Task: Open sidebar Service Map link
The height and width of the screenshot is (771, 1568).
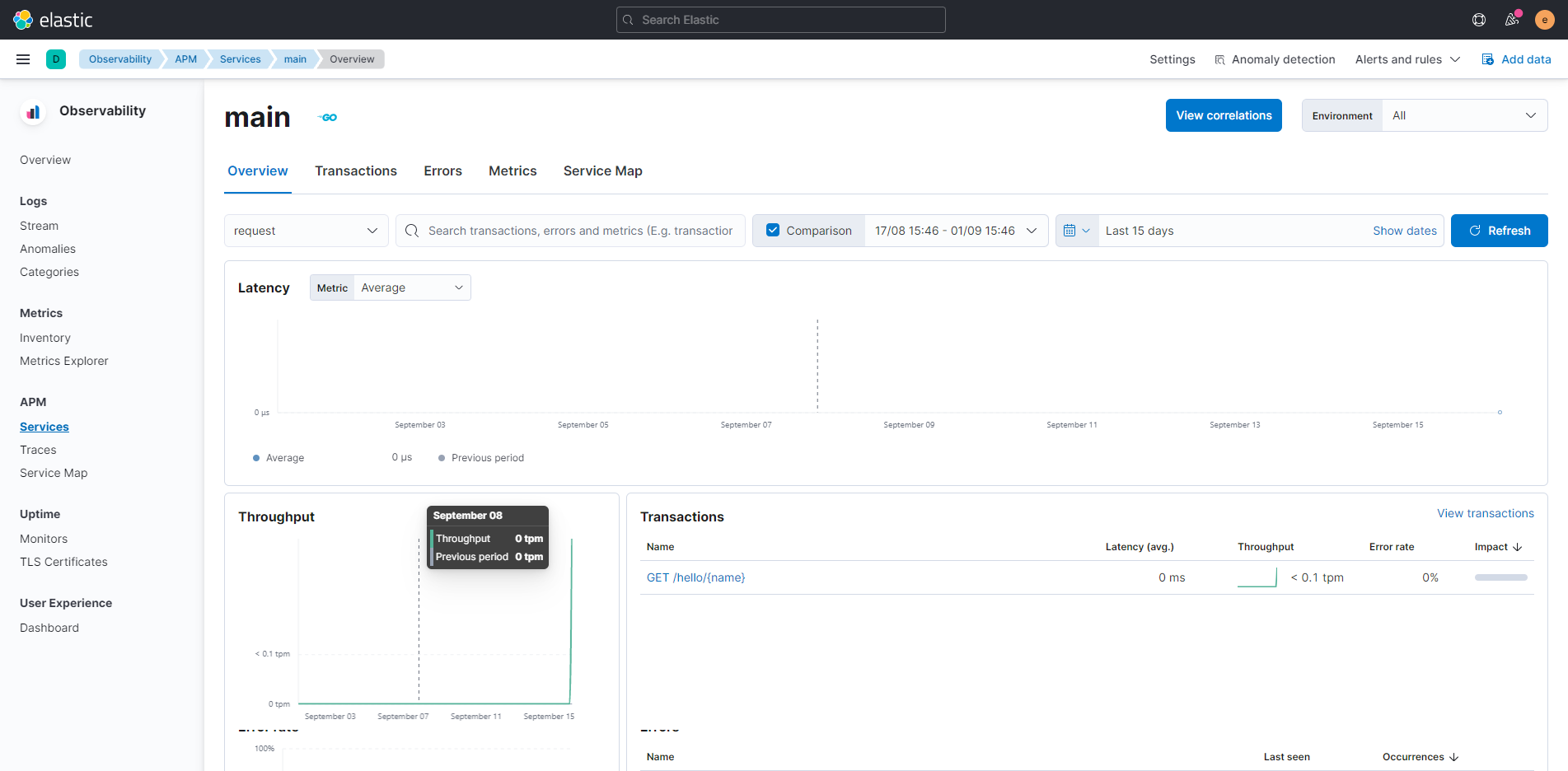Action: pyautogui.click(x=54, y=473)
